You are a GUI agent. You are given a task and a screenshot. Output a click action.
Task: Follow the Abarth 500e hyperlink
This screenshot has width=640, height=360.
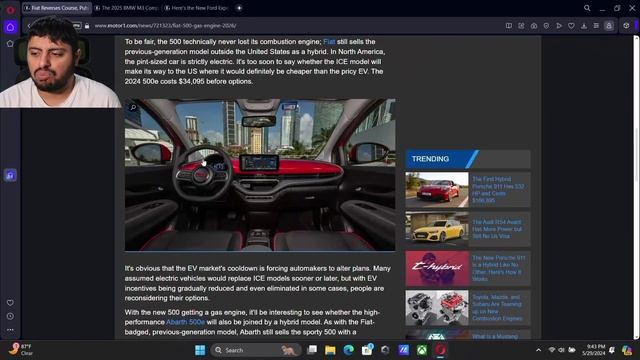(x=185, y=322)
